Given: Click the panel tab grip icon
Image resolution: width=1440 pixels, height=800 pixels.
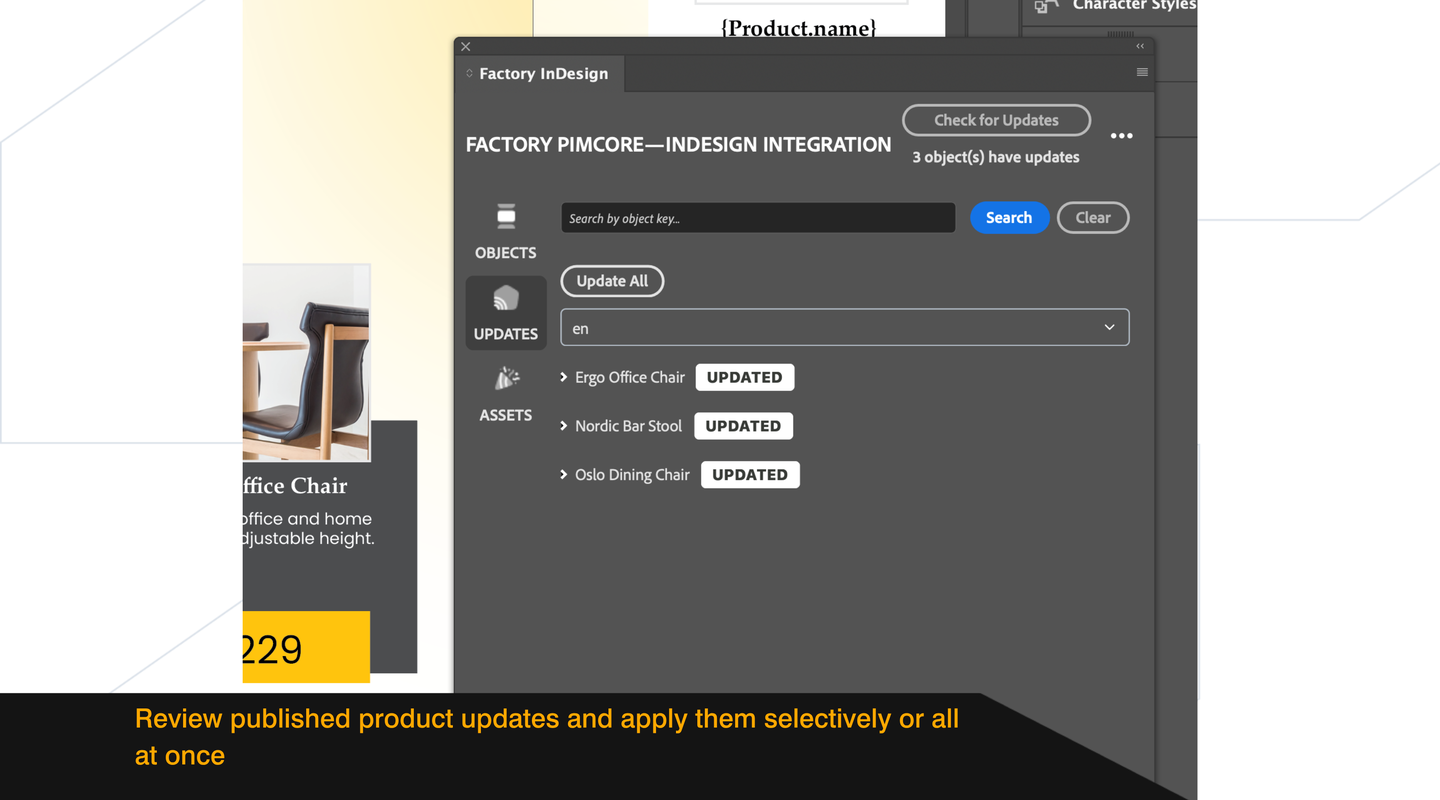Looking at the screenshot, I should click(469, 73).
